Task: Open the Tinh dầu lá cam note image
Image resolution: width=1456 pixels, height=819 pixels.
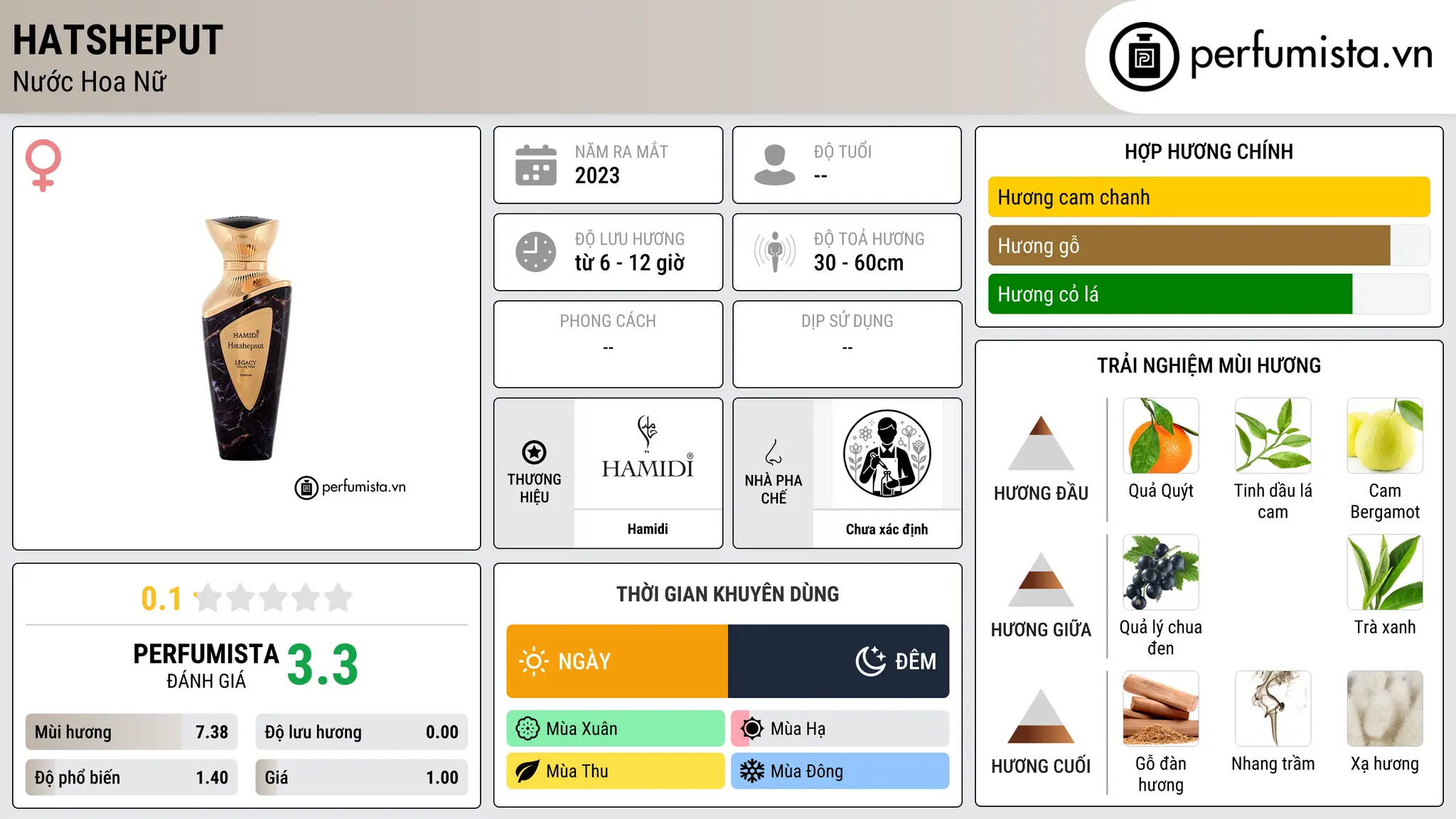Action: [x=1273, y=436]
